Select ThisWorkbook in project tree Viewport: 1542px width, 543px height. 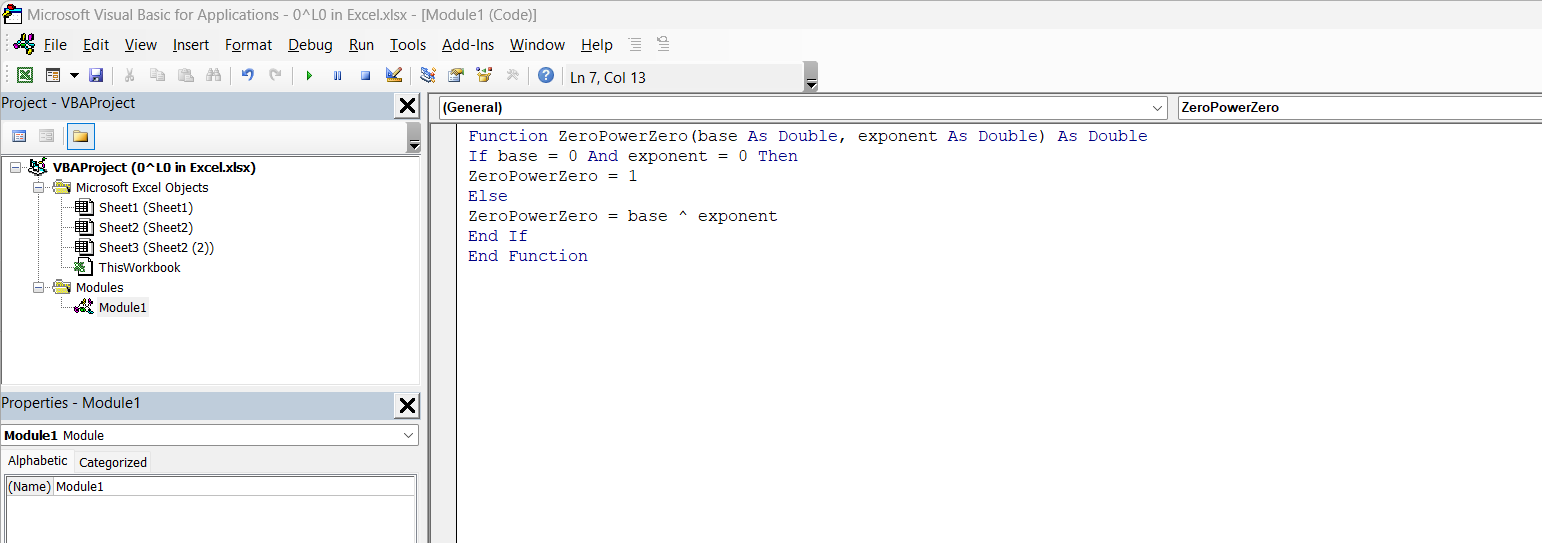pos(139,268)
